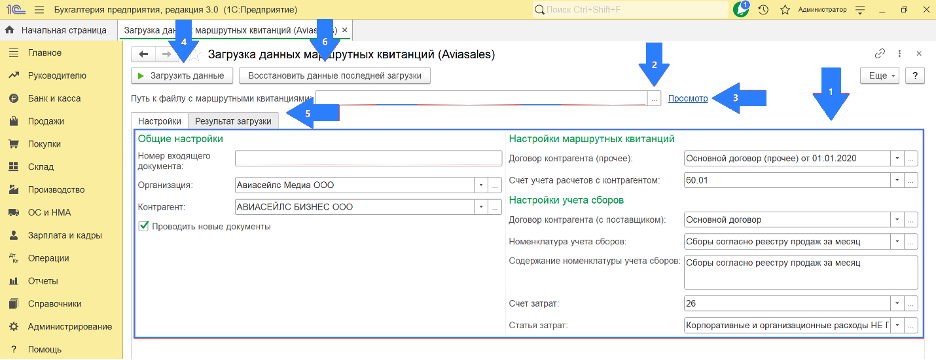Viewport: 936px width, 360px height.
Task: Expand Договор контрагента (прочее) dropdown
Action: [x=897, y=159]
